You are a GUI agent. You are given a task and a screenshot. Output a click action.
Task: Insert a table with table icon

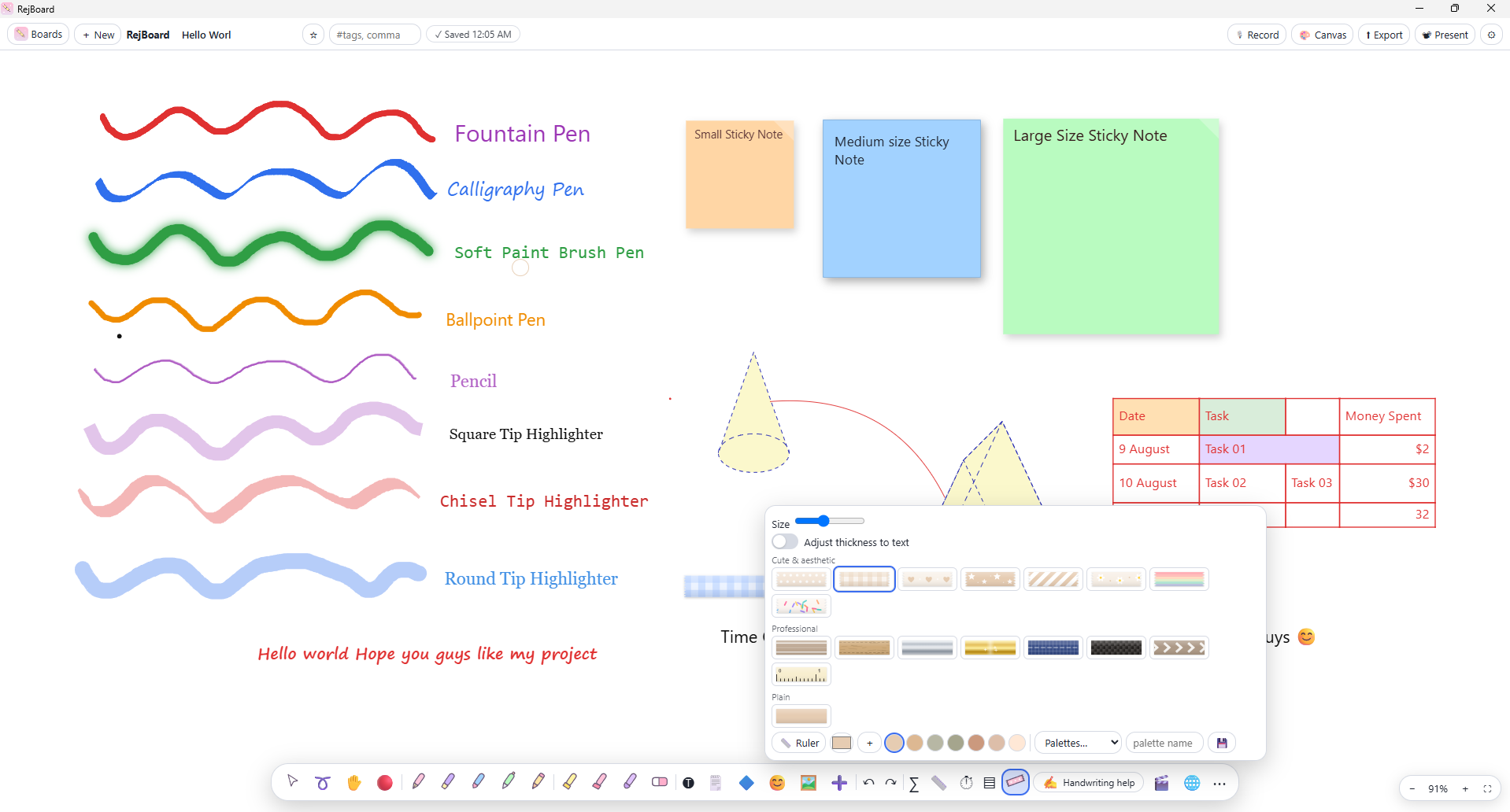click(990, 782)
